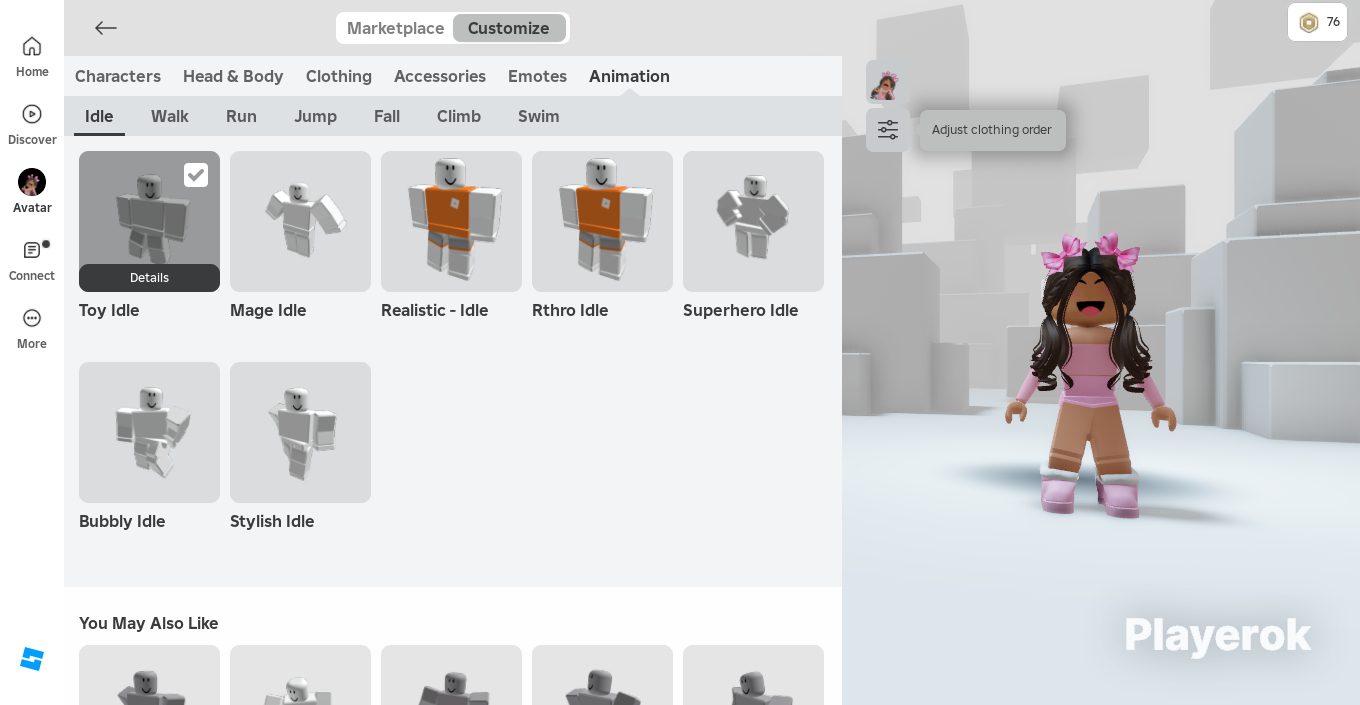Select the Bubbly Idle animation thumbnail
The height and width of the screenshot is (705, 1360).
[x=149, y=432]
